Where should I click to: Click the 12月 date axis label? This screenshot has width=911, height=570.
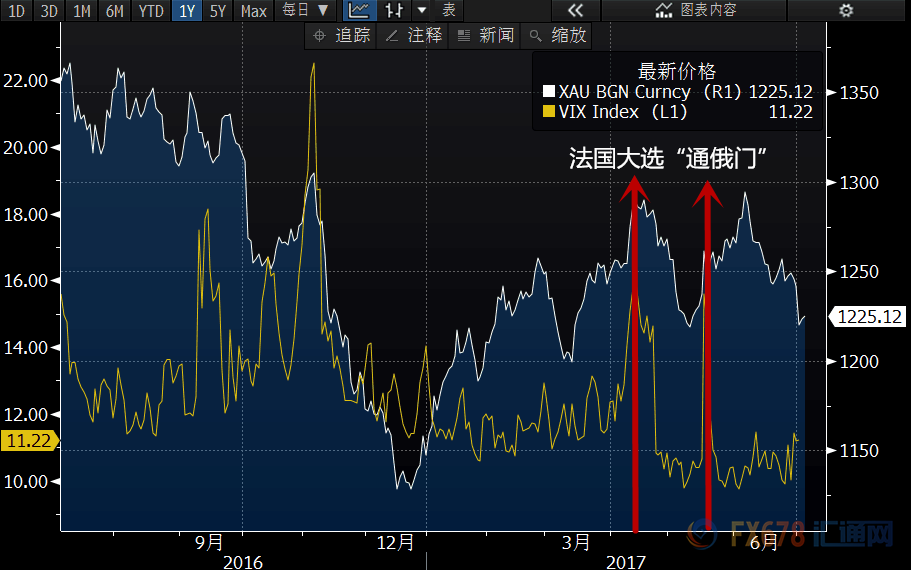tap(395, 543)
